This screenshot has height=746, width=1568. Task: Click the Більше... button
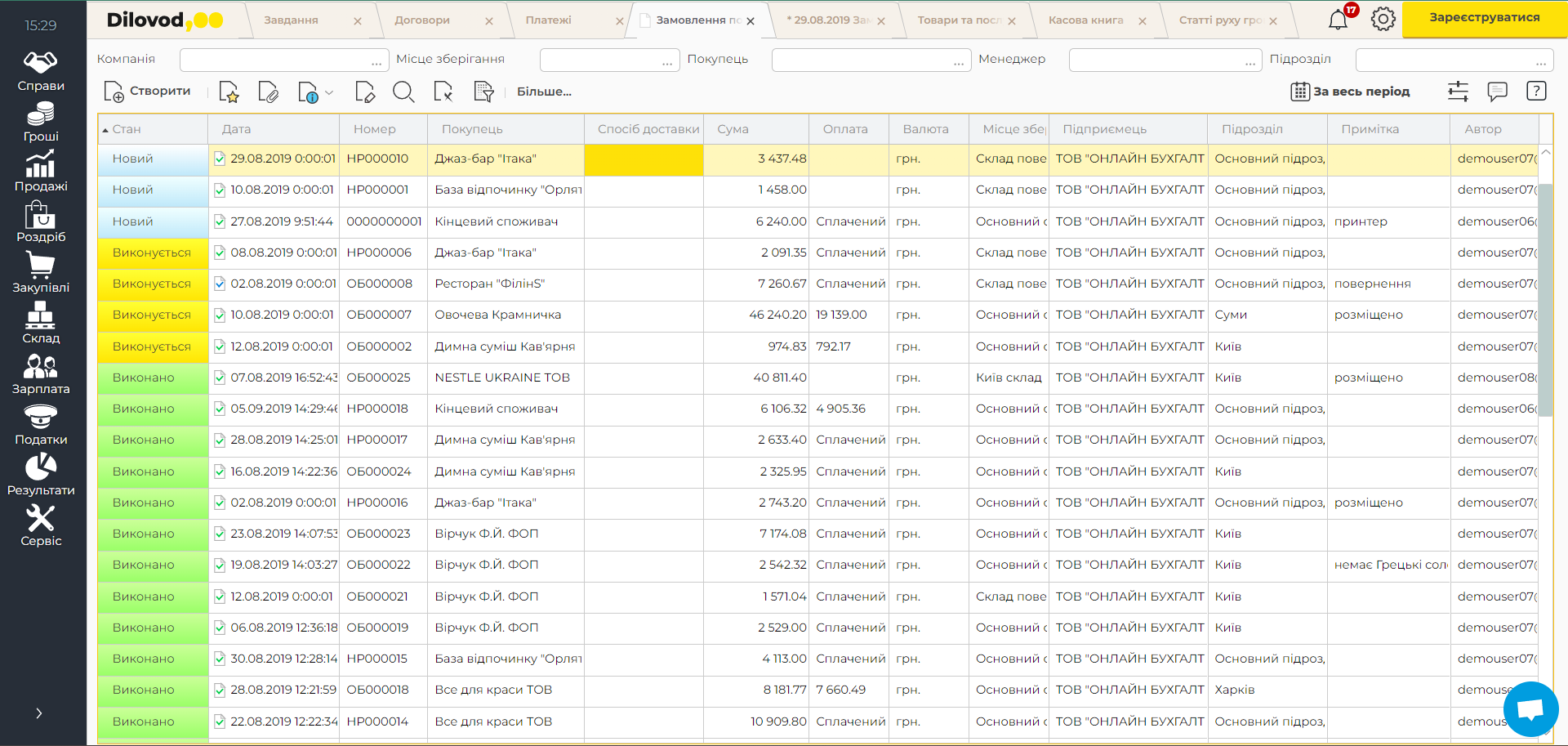pyautogui.click(x=544, y=92)
